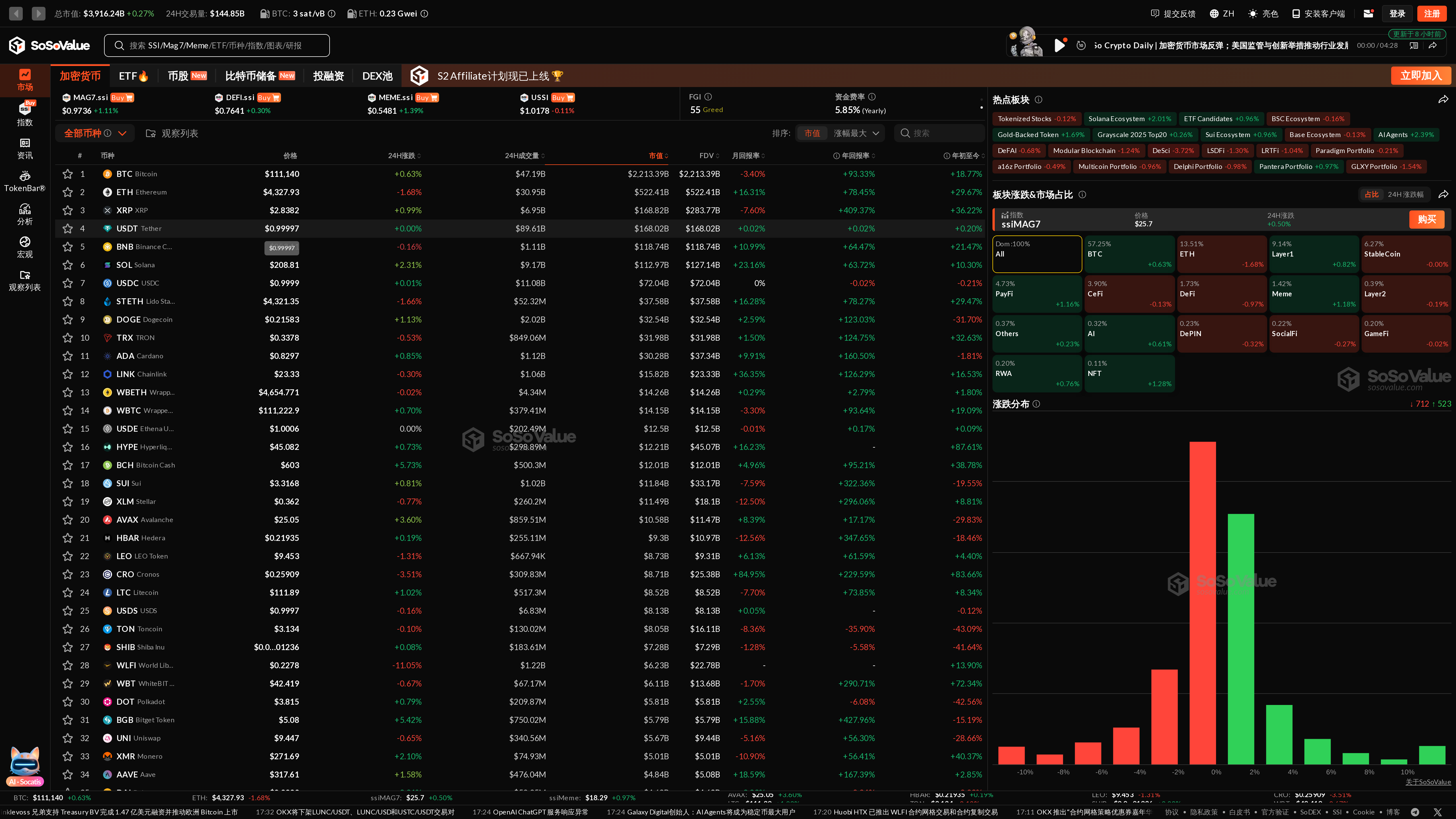The height and width of the screenshot is (819, 1456).
Task: Switch sector view to 占比
Action: point(1371,195)
